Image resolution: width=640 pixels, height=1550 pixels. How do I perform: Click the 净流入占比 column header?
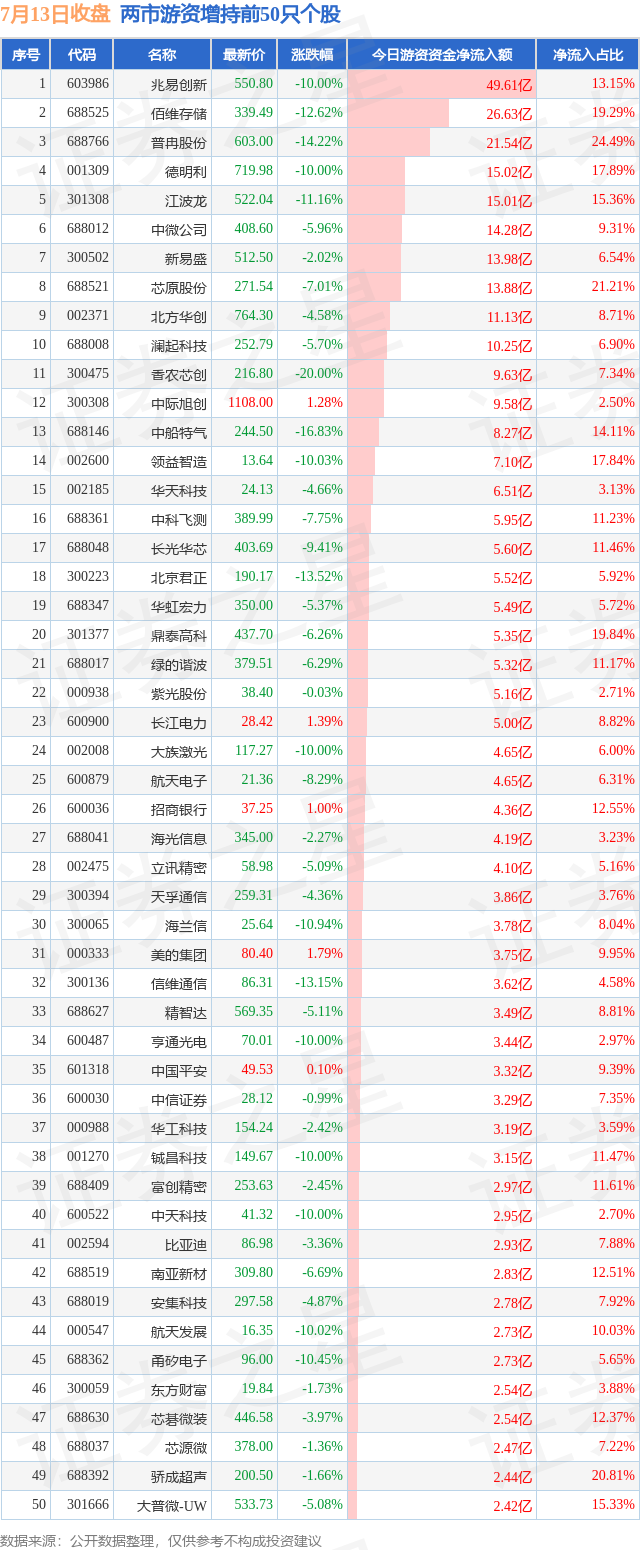point(588,55)
